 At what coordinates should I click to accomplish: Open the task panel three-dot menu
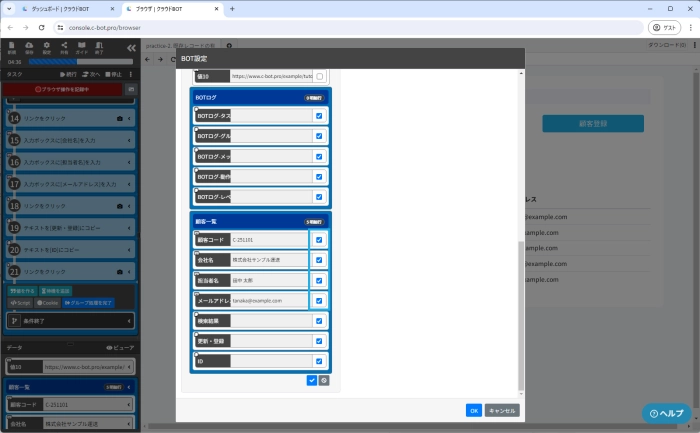pyautogui.click(x=132, y=74)
